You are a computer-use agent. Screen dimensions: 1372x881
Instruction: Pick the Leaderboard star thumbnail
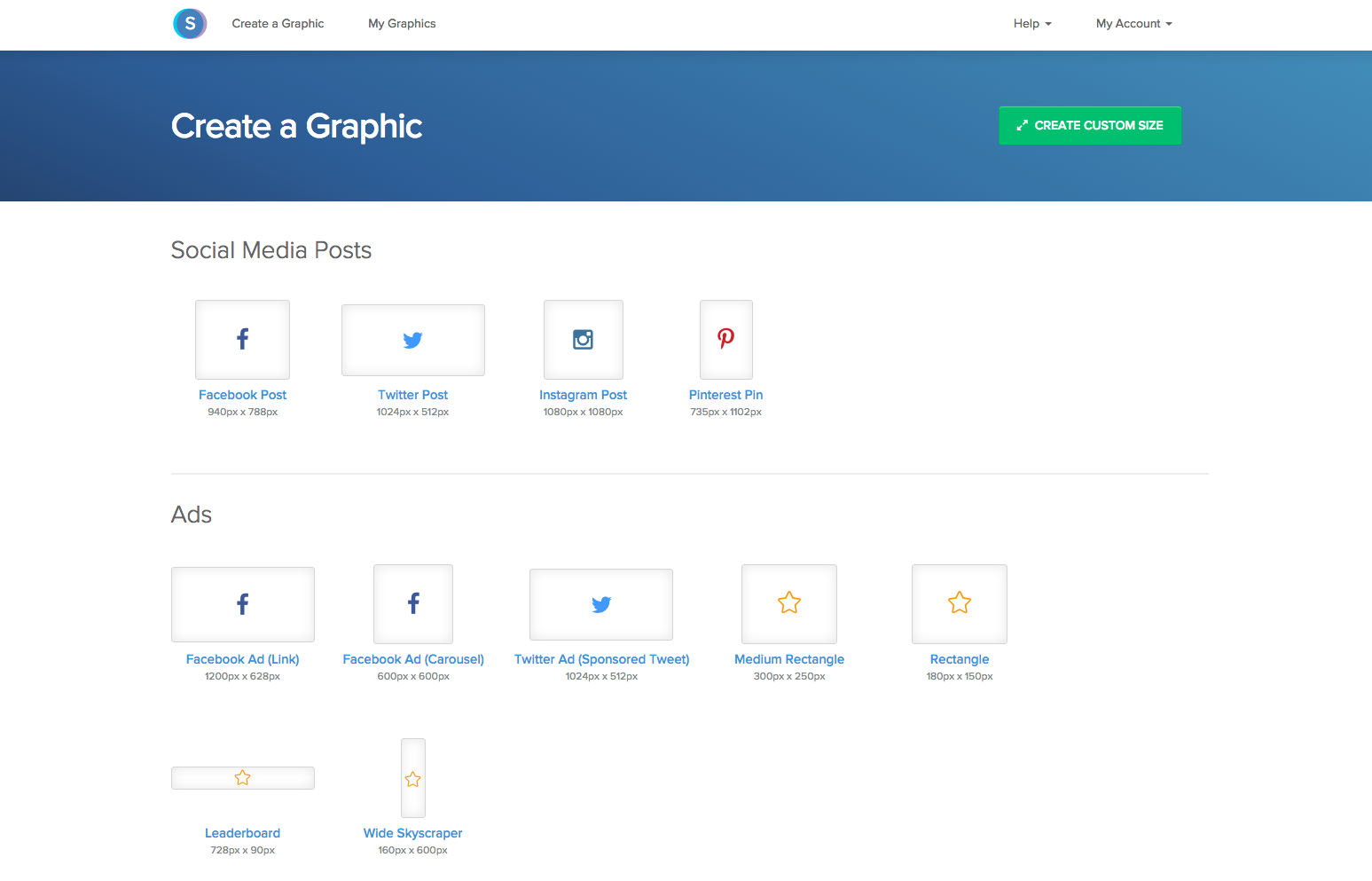pos(243,778)
